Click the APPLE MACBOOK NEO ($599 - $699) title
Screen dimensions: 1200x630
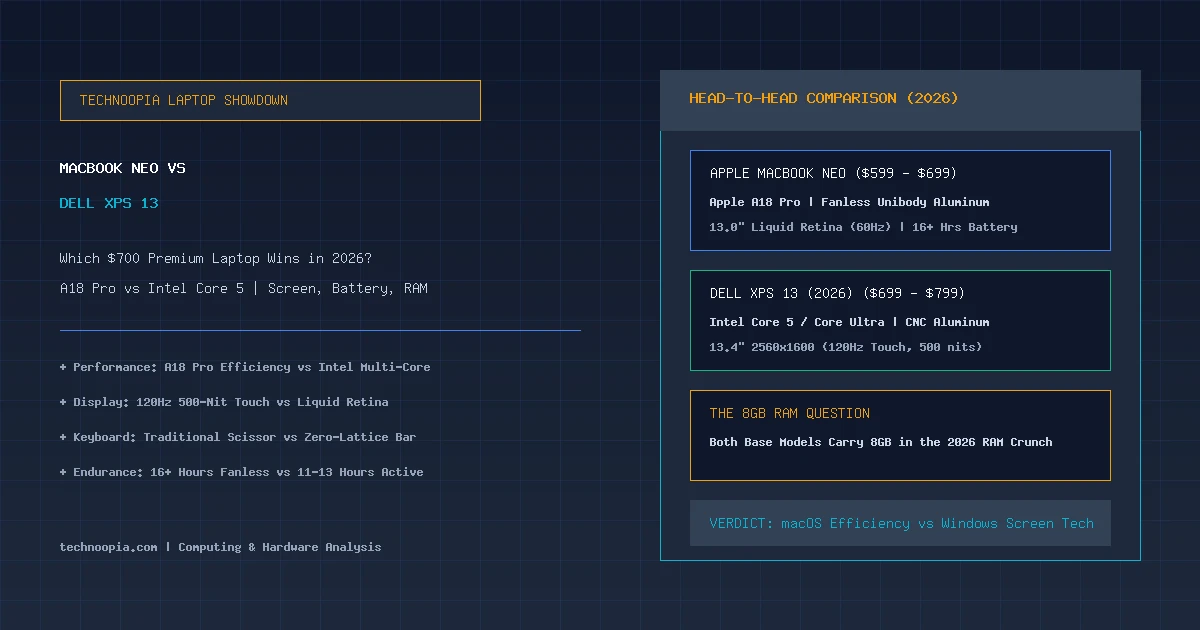833,173
